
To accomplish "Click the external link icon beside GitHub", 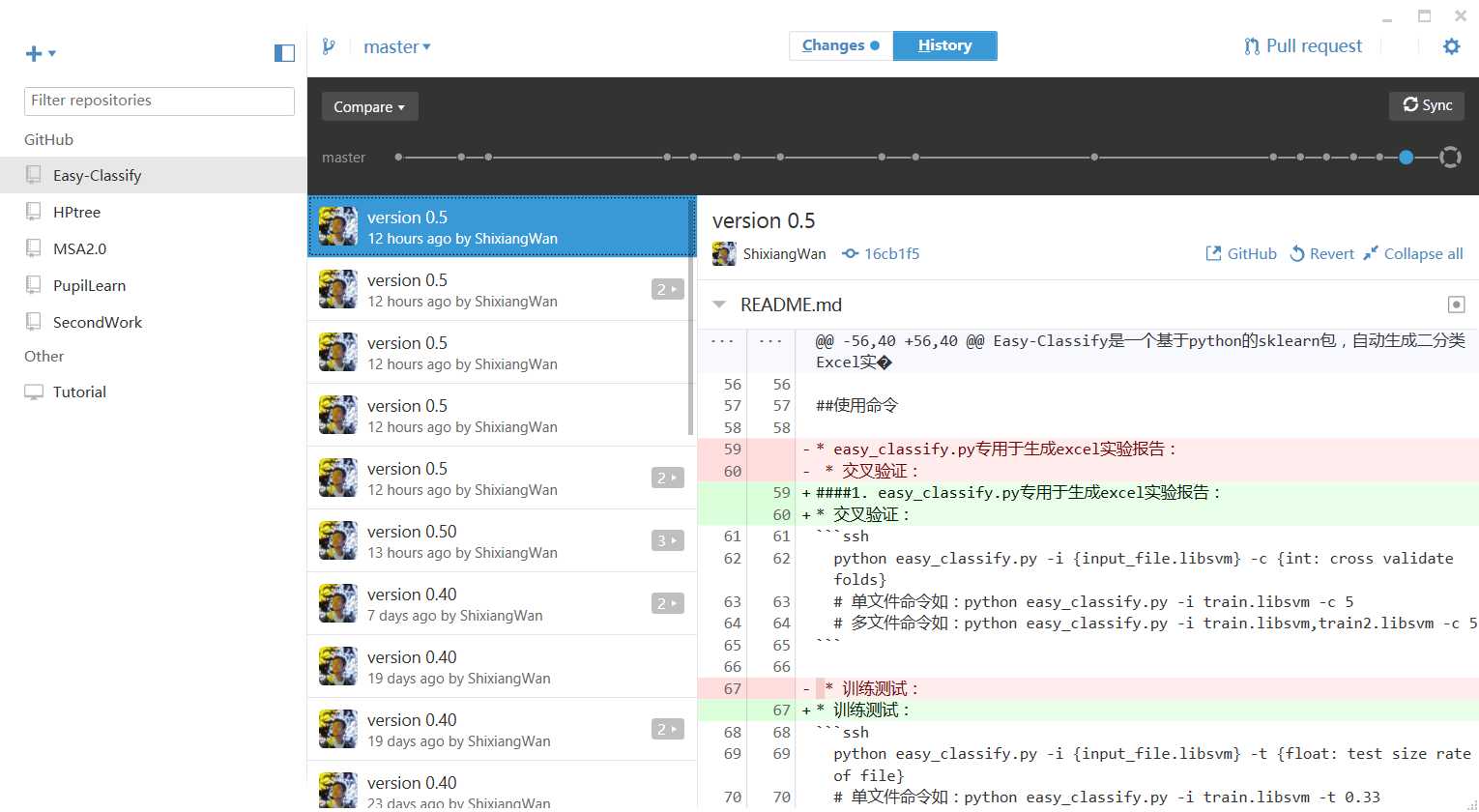I will [x=1213, y=253].
